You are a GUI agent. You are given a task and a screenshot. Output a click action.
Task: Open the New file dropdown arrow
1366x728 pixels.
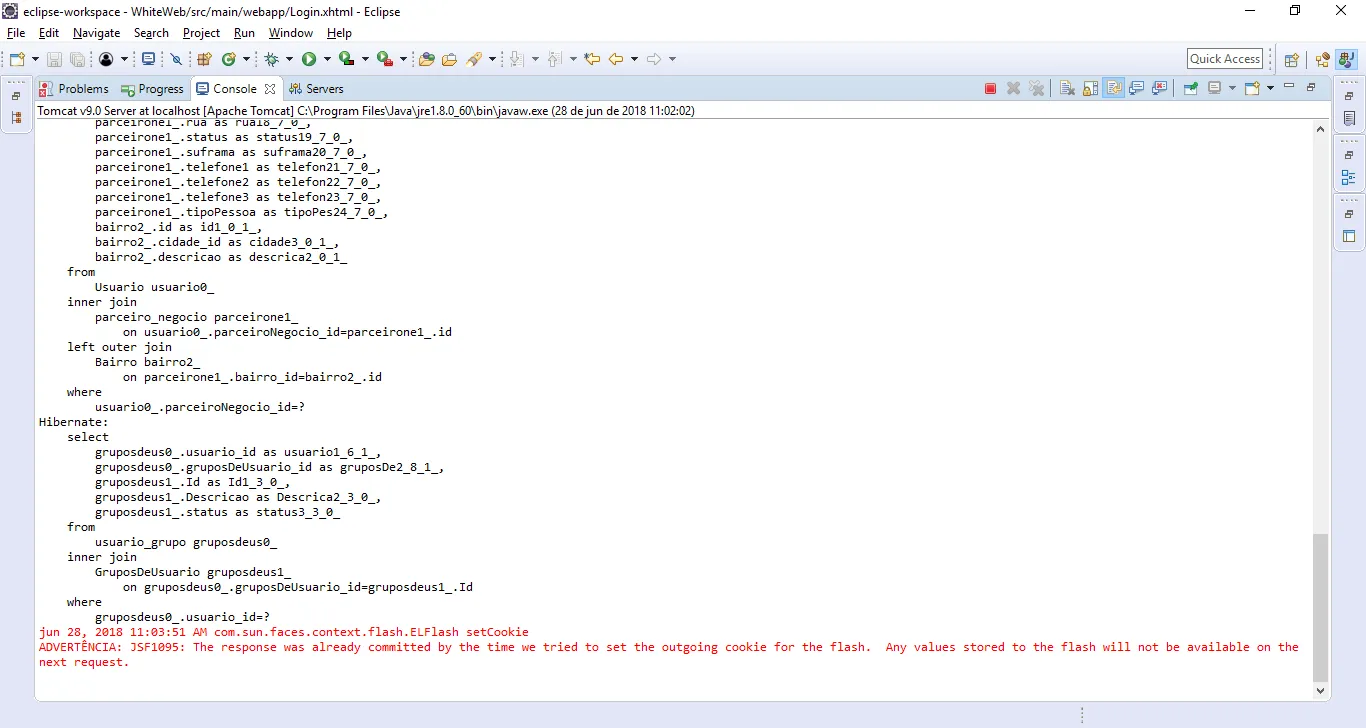35,60
